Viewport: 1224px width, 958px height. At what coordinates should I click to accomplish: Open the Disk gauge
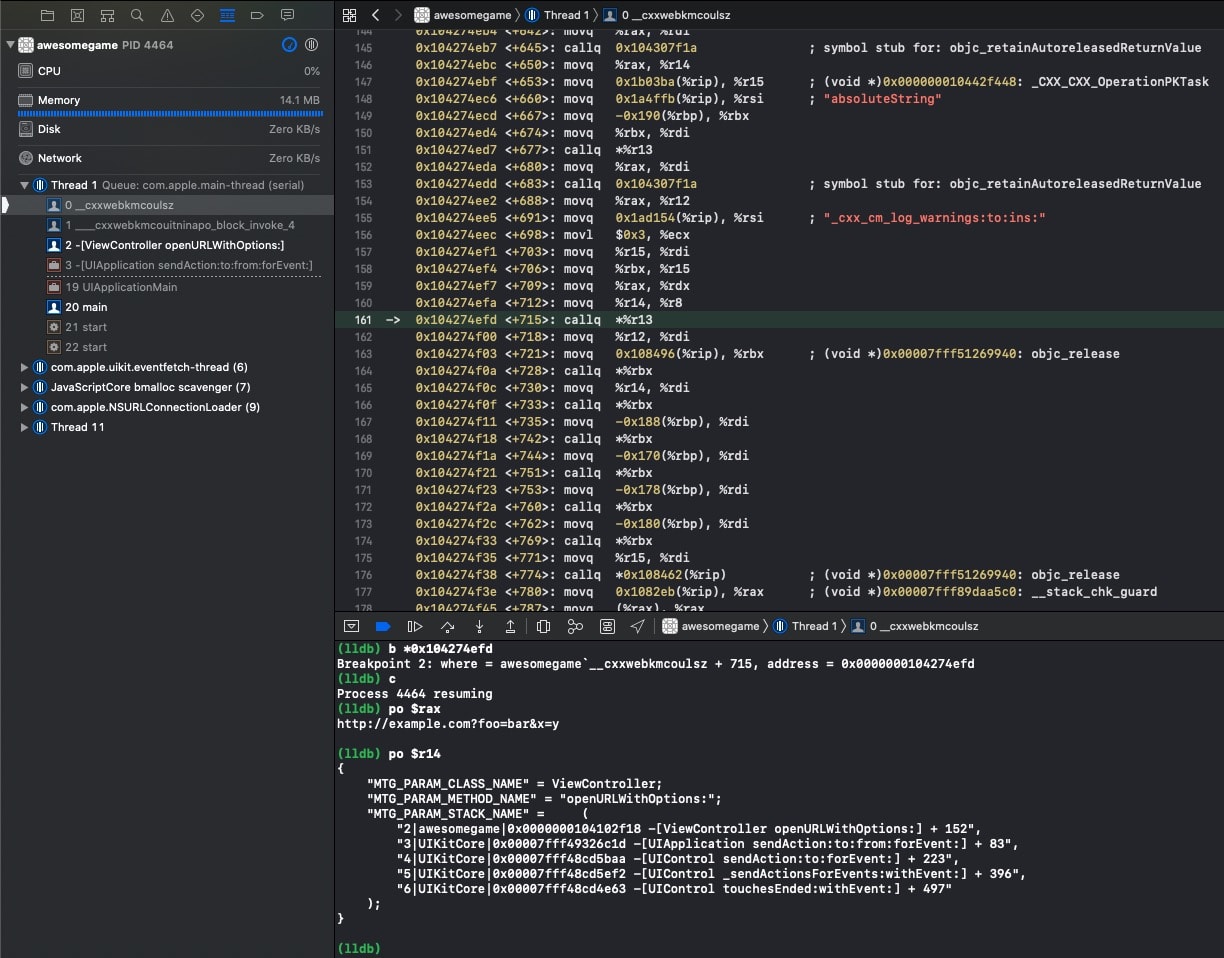166,129
